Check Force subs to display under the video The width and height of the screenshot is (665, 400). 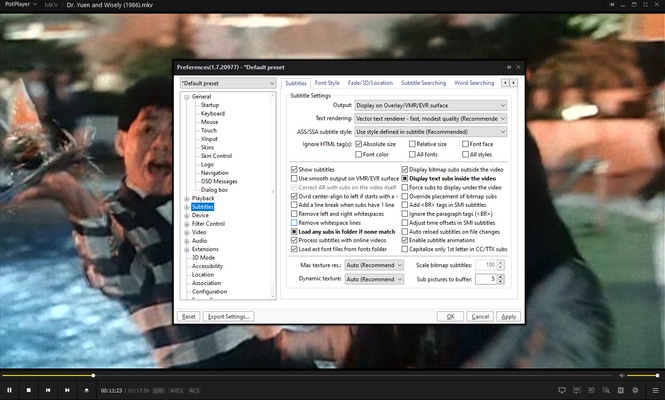[x=405, y=187]
